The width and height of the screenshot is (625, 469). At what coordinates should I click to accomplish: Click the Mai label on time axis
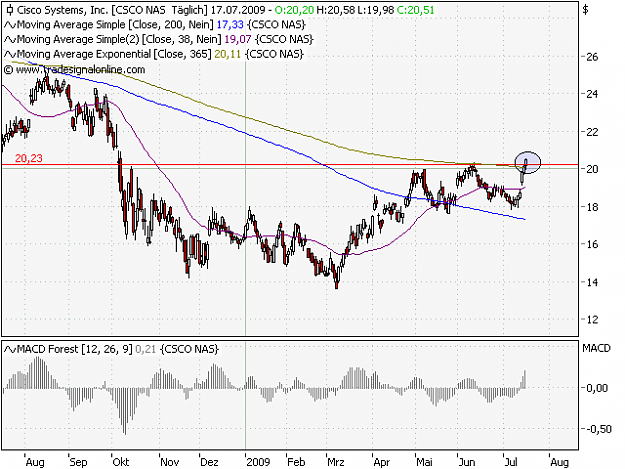(x=424, y=462)
